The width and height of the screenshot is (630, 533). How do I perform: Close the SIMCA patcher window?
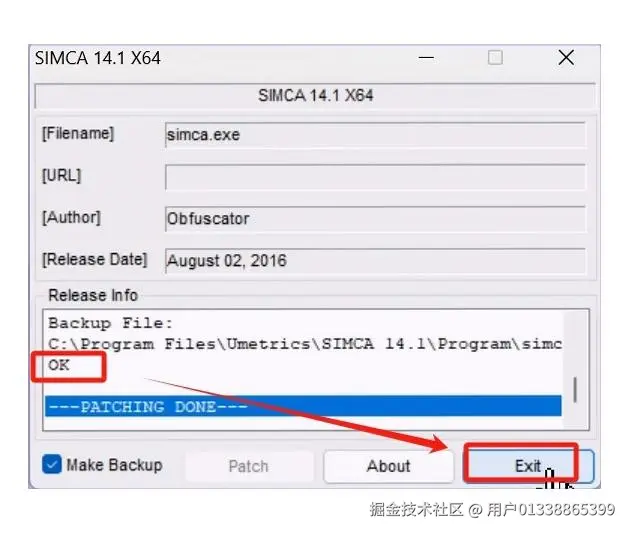pos(566,58)
